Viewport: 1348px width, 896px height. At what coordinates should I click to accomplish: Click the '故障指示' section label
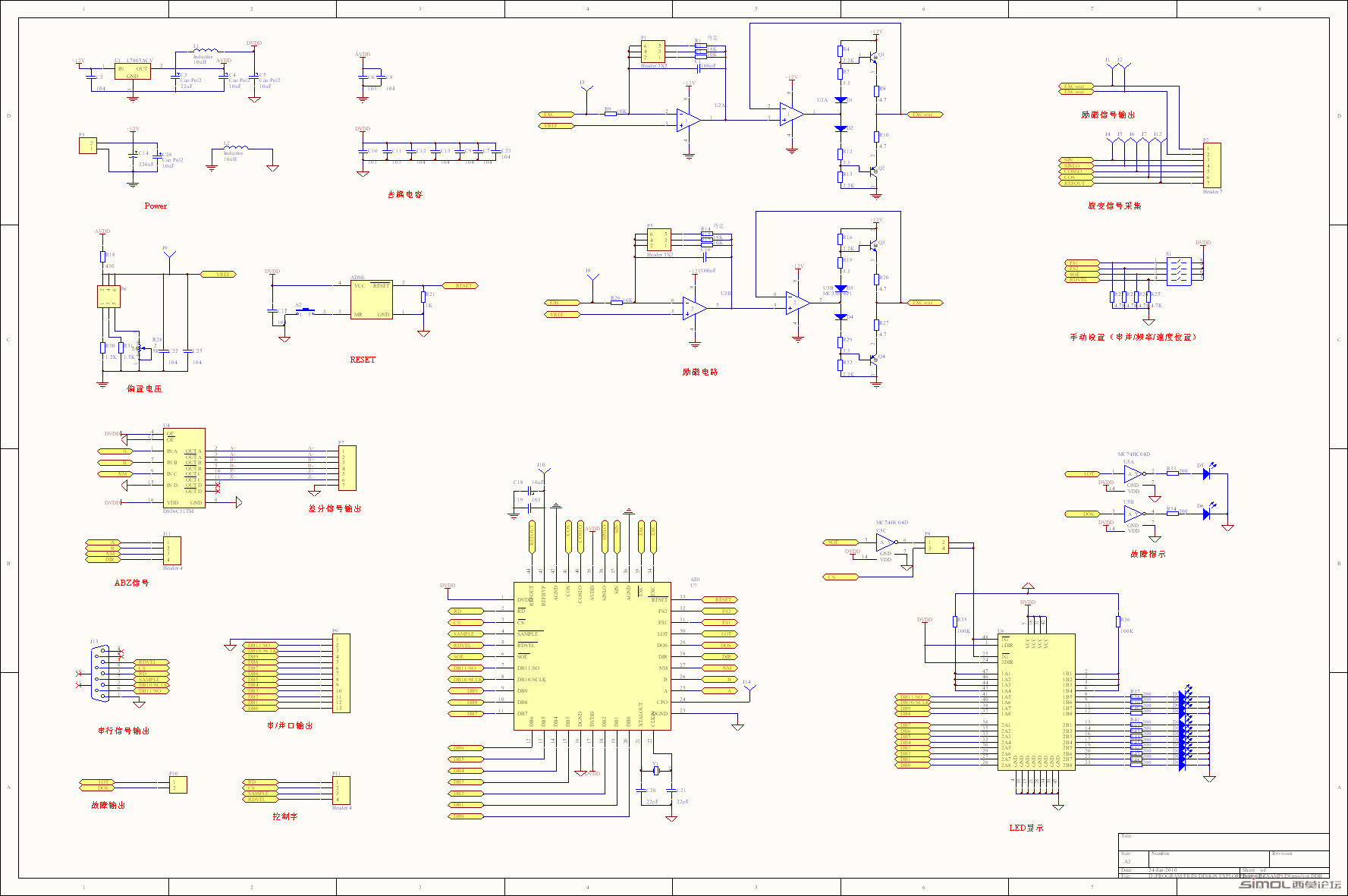(x=1148, y=554)
